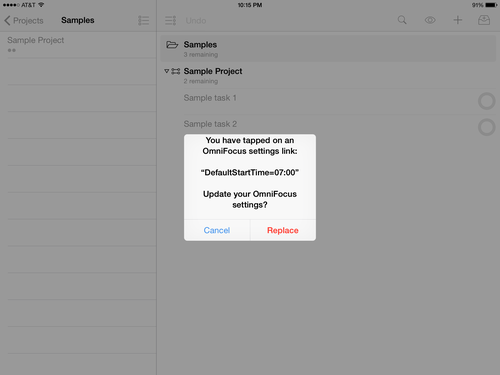
Task: Tap the Wi-Fi icon in status bar
Action: coord(41,5)
